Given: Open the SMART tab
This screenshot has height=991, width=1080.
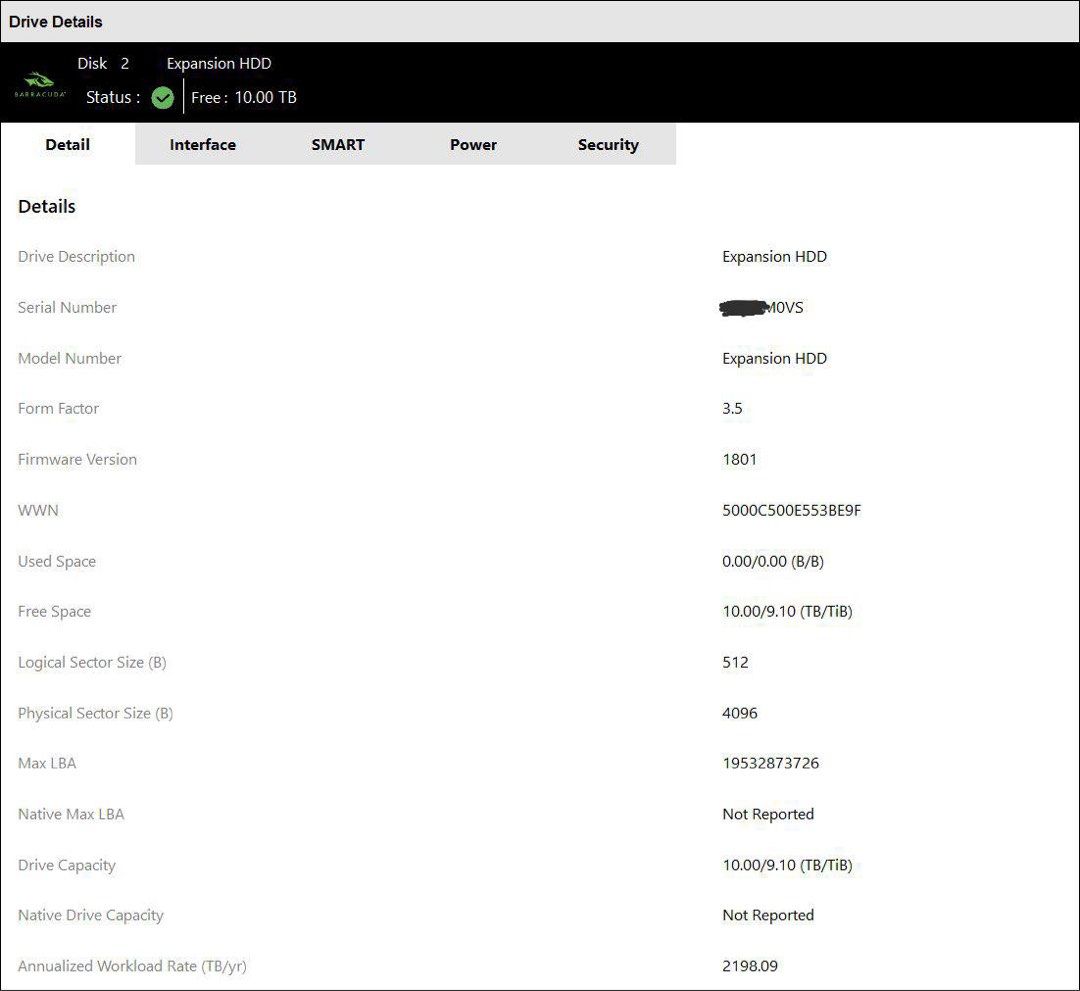Looking at the screenshot, I should pyautogui.click(x=338, y=145).
